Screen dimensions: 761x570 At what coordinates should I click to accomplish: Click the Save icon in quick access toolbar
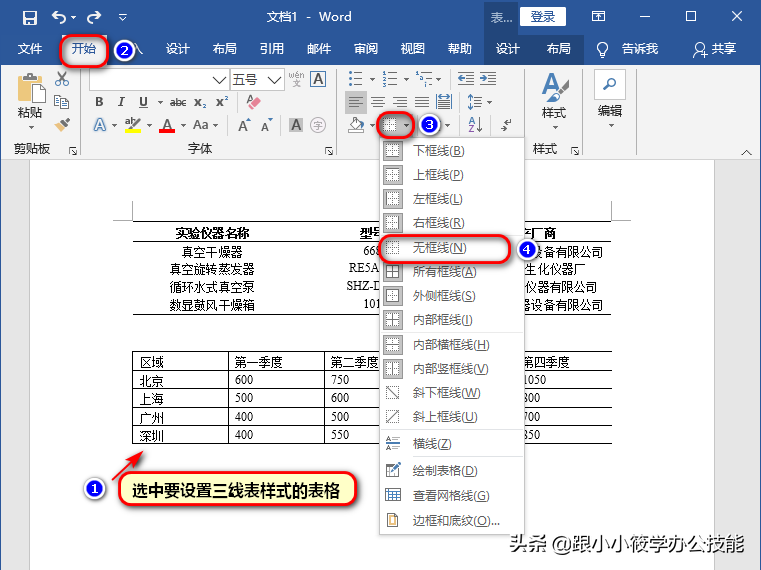coord(29,17)
